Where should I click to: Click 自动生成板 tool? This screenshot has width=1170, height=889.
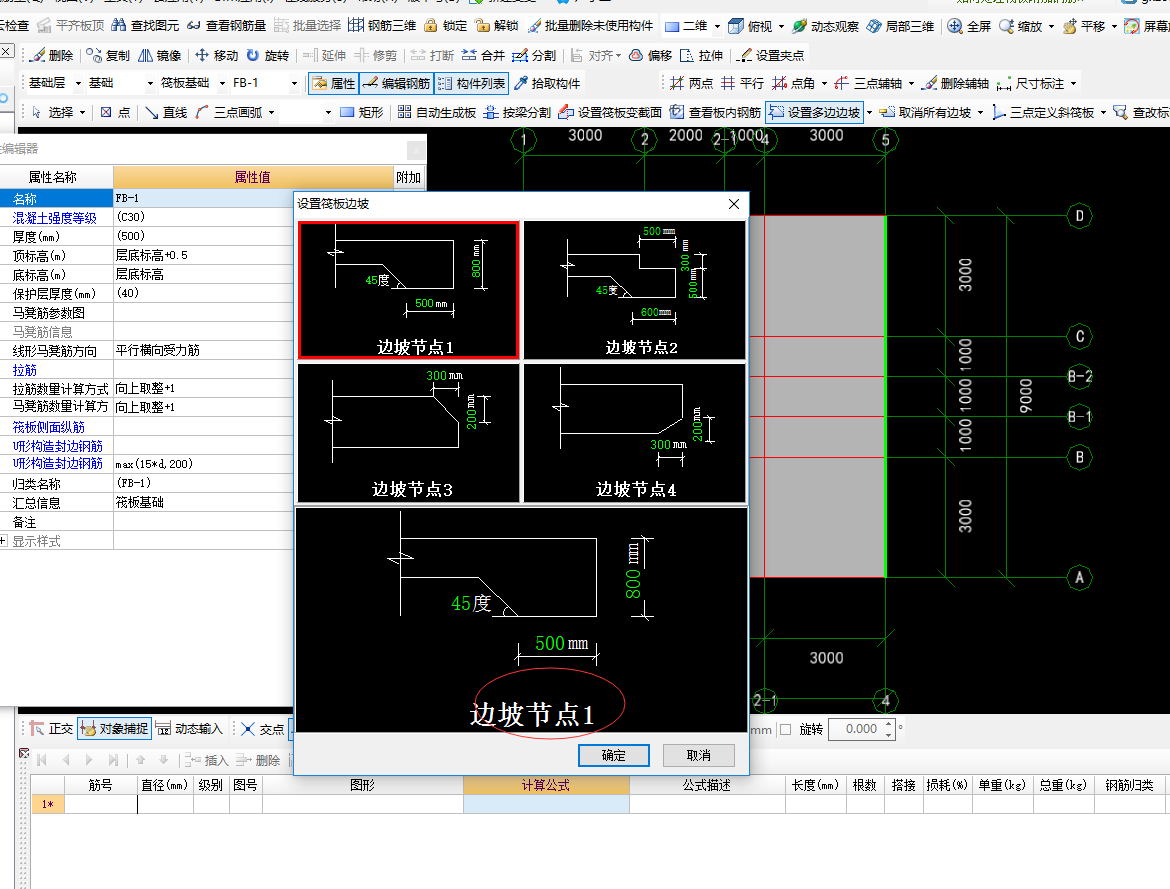tap(437, 112)
